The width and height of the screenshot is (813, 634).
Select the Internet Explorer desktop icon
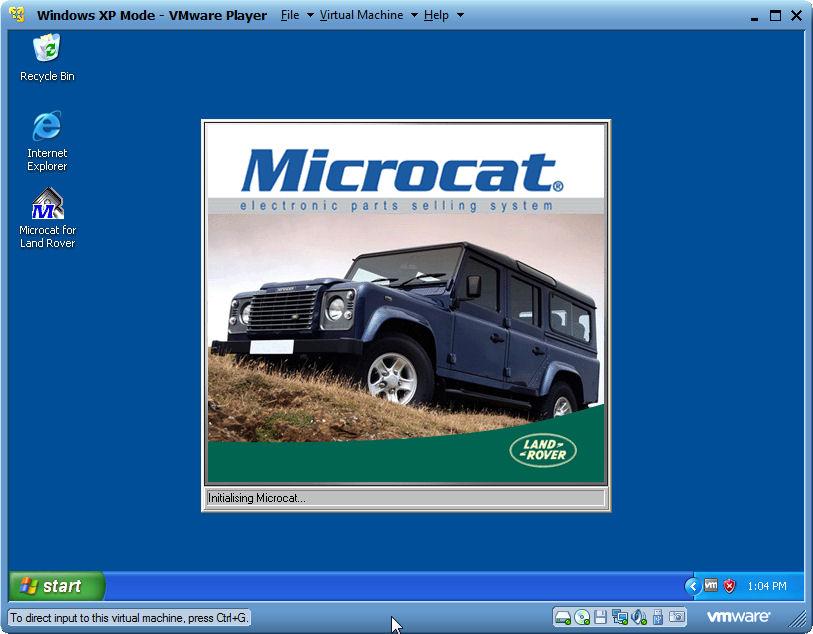point(47,127)
